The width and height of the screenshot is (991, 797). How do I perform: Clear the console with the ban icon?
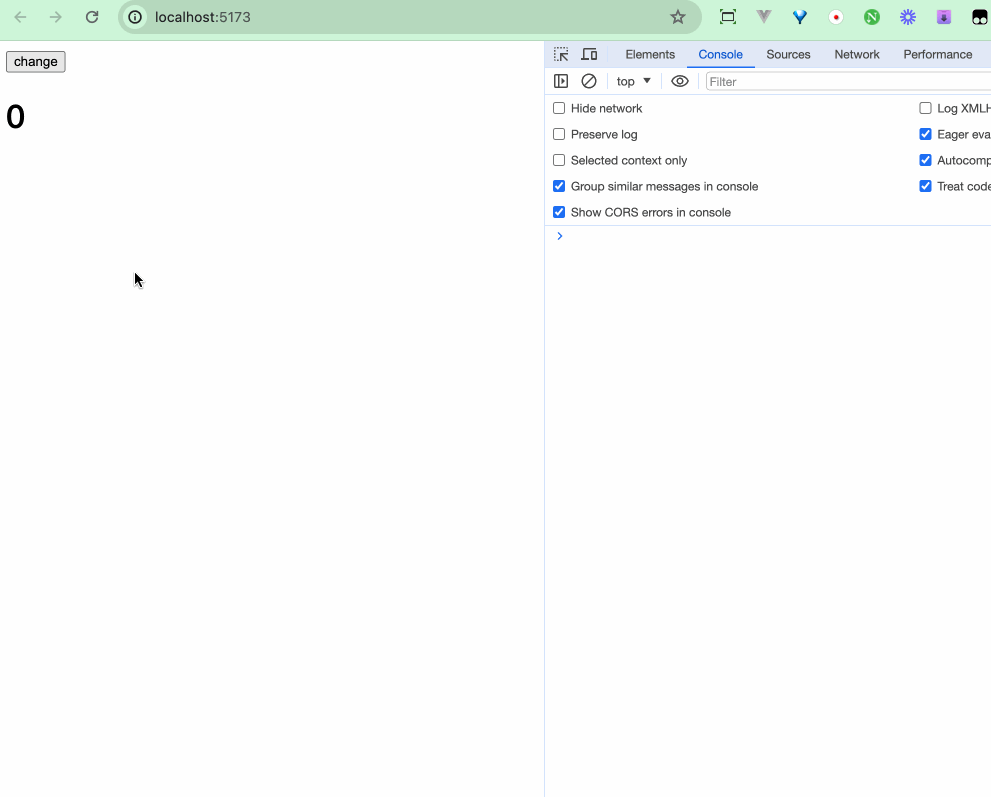[589, 81]
